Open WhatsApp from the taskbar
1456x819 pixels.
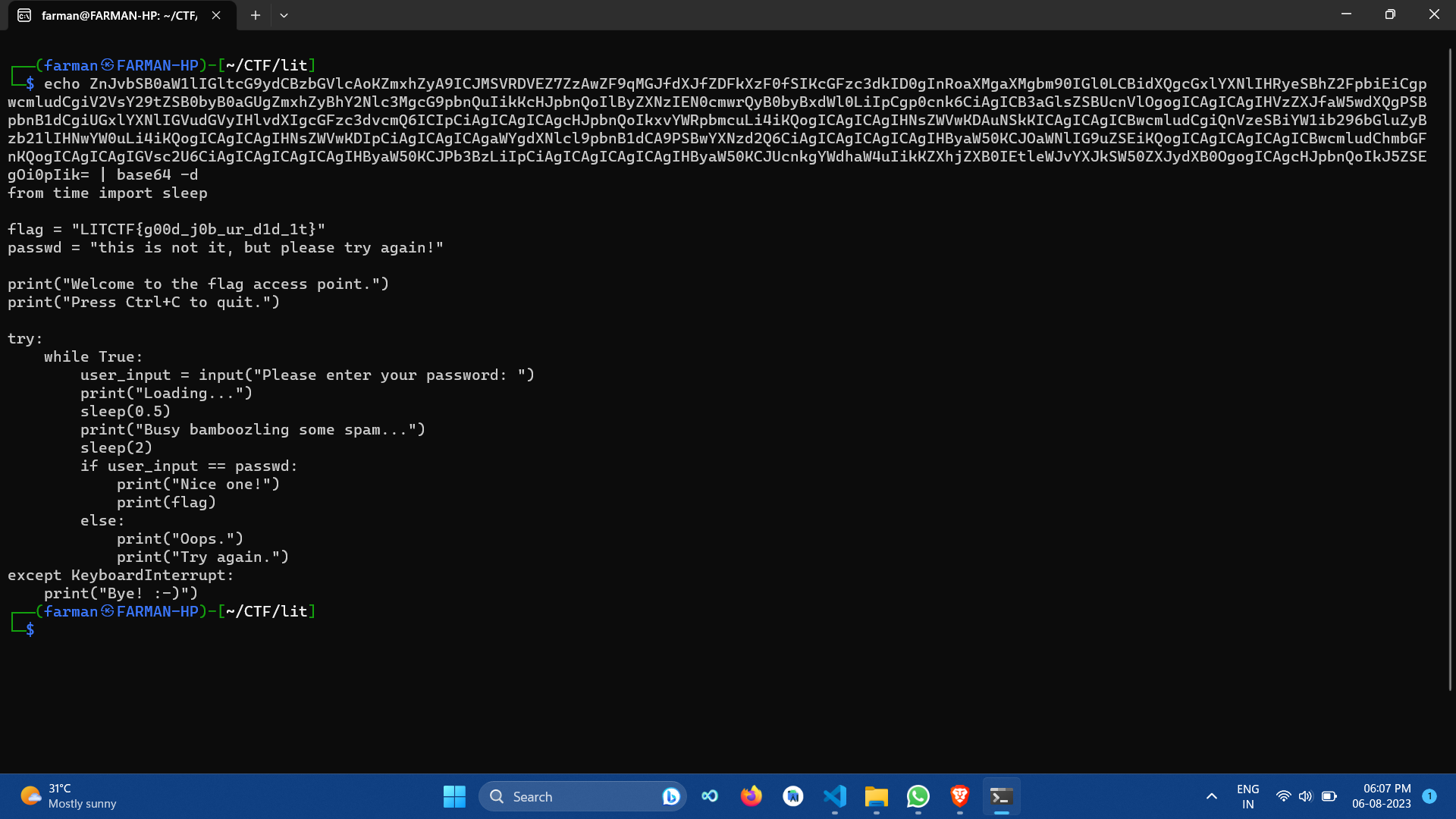[x=918, y=796]
